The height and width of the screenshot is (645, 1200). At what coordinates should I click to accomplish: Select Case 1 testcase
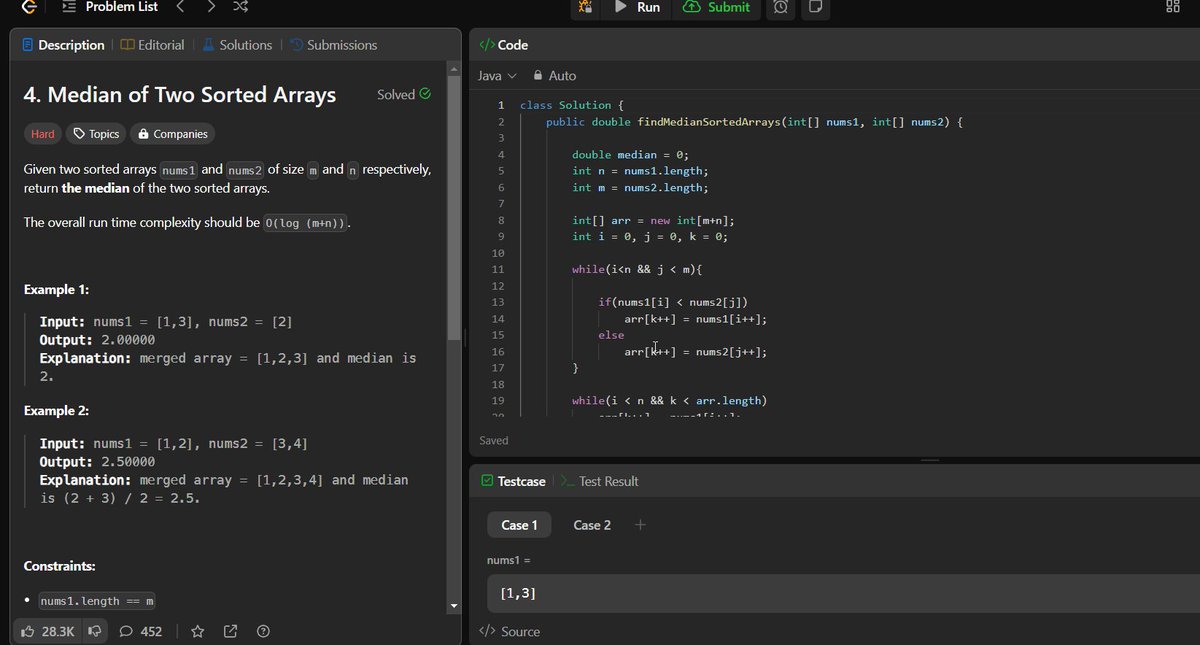click(519, 525)
